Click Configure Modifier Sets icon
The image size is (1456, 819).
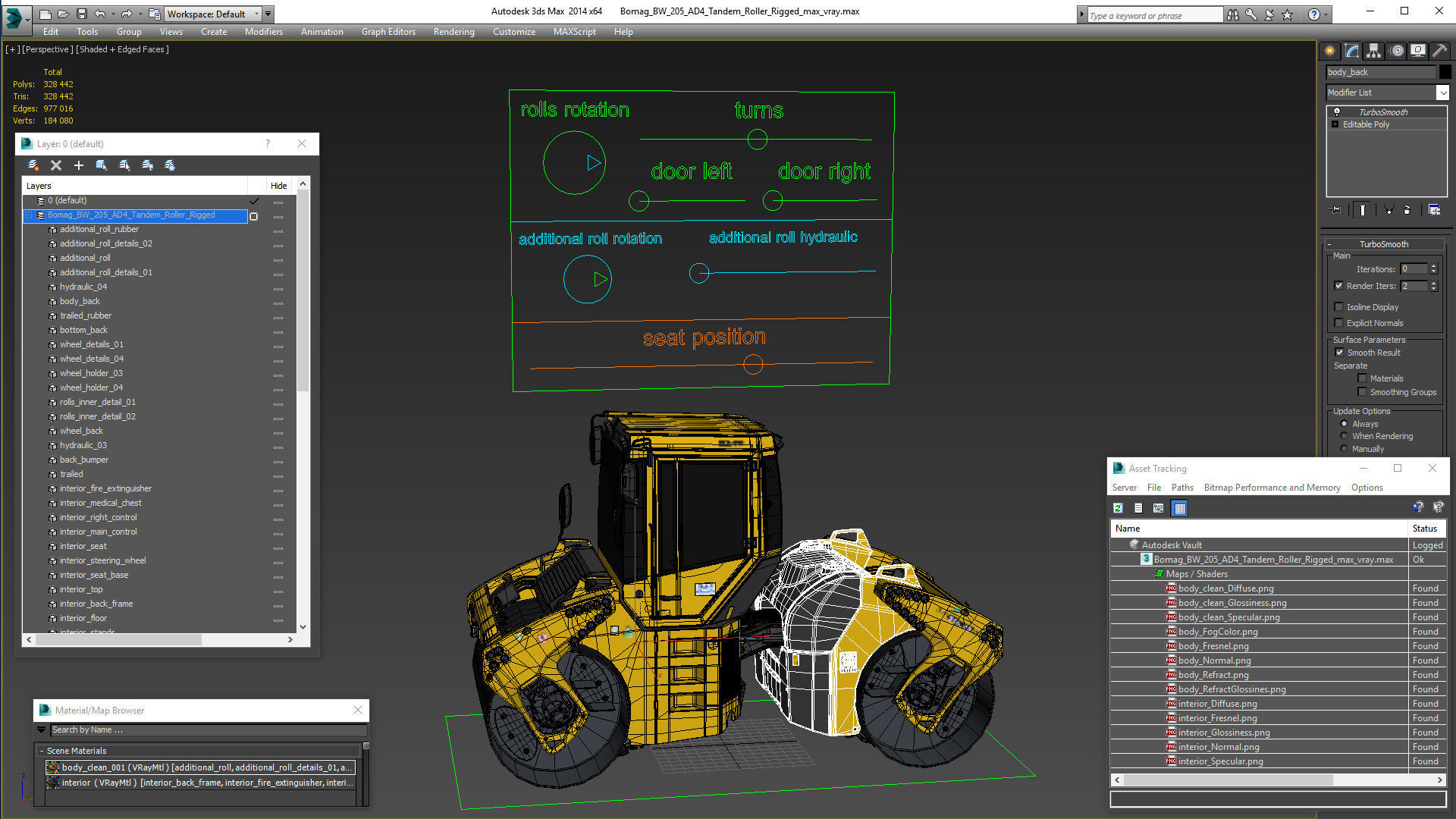(1434, 210)
